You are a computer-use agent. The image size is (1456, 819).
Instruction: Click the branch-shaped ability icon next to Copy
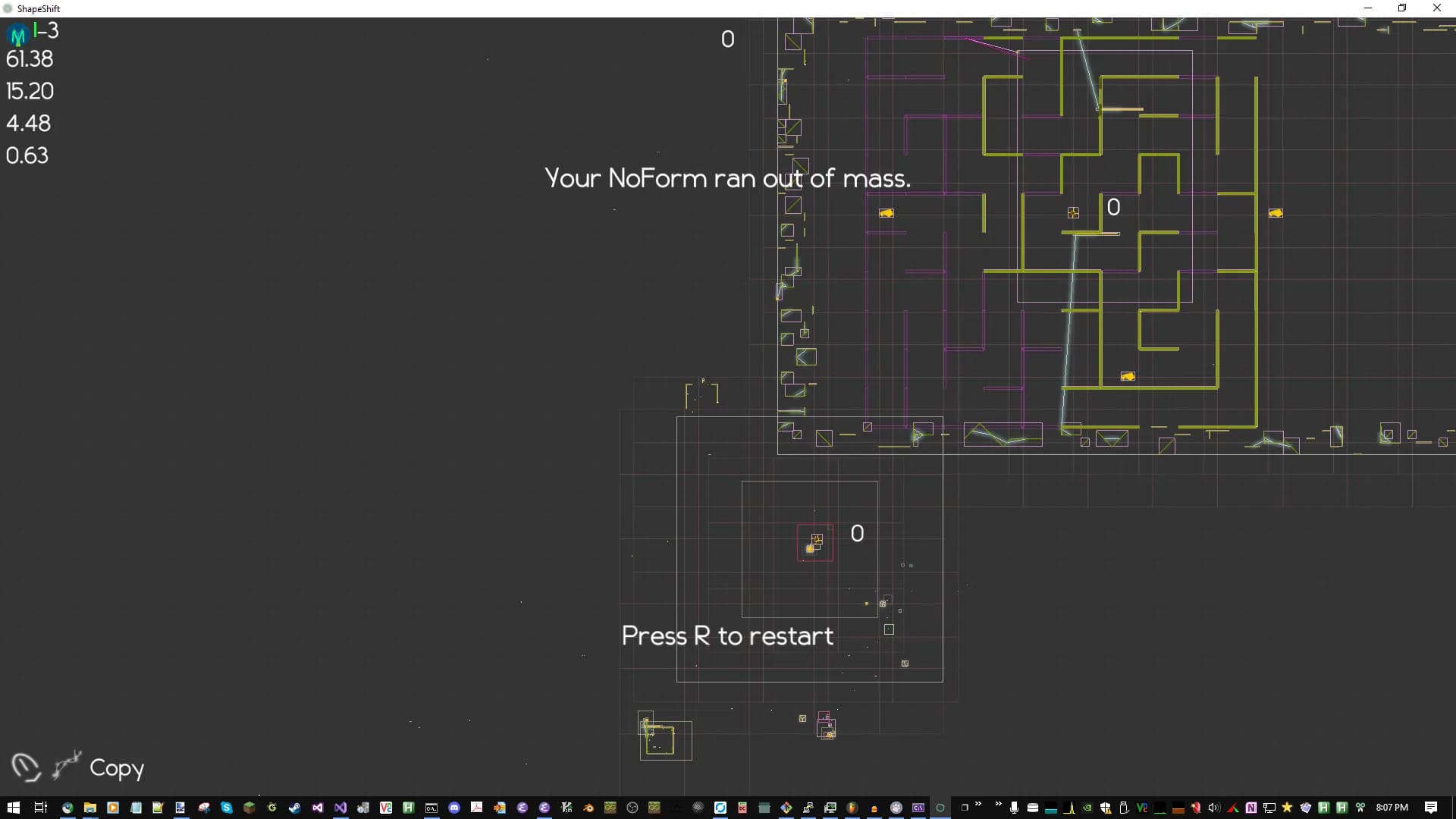pos(67,765)
